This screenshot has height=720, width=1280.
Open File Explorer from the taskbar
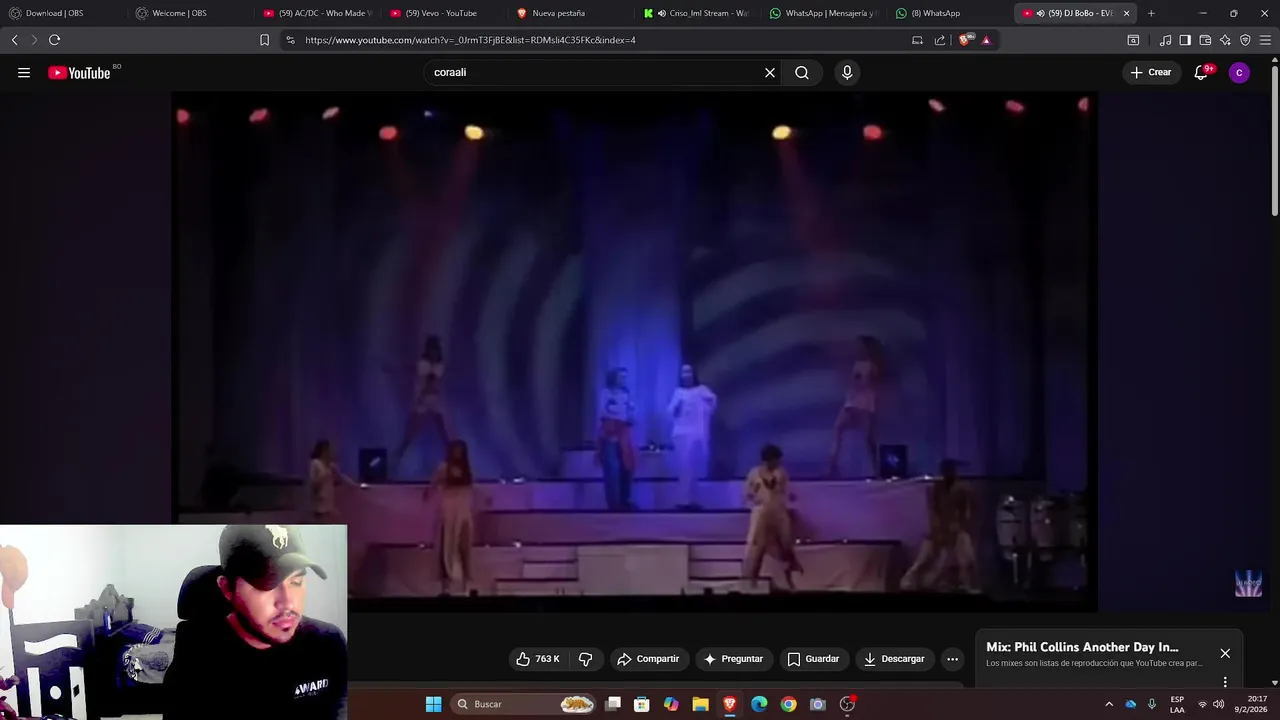pos(700,704)
